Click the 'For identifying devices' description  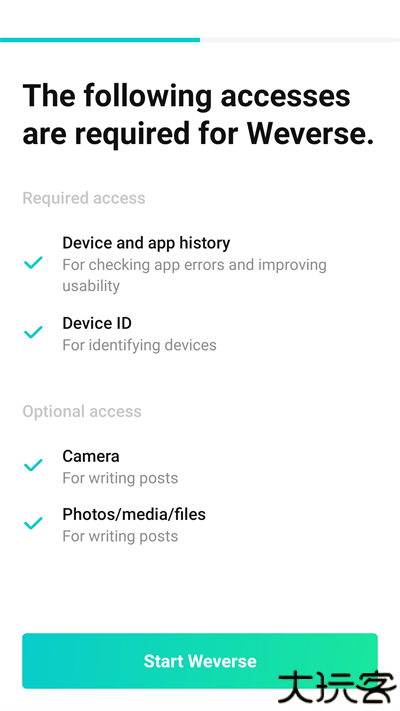tap(139, 345)
